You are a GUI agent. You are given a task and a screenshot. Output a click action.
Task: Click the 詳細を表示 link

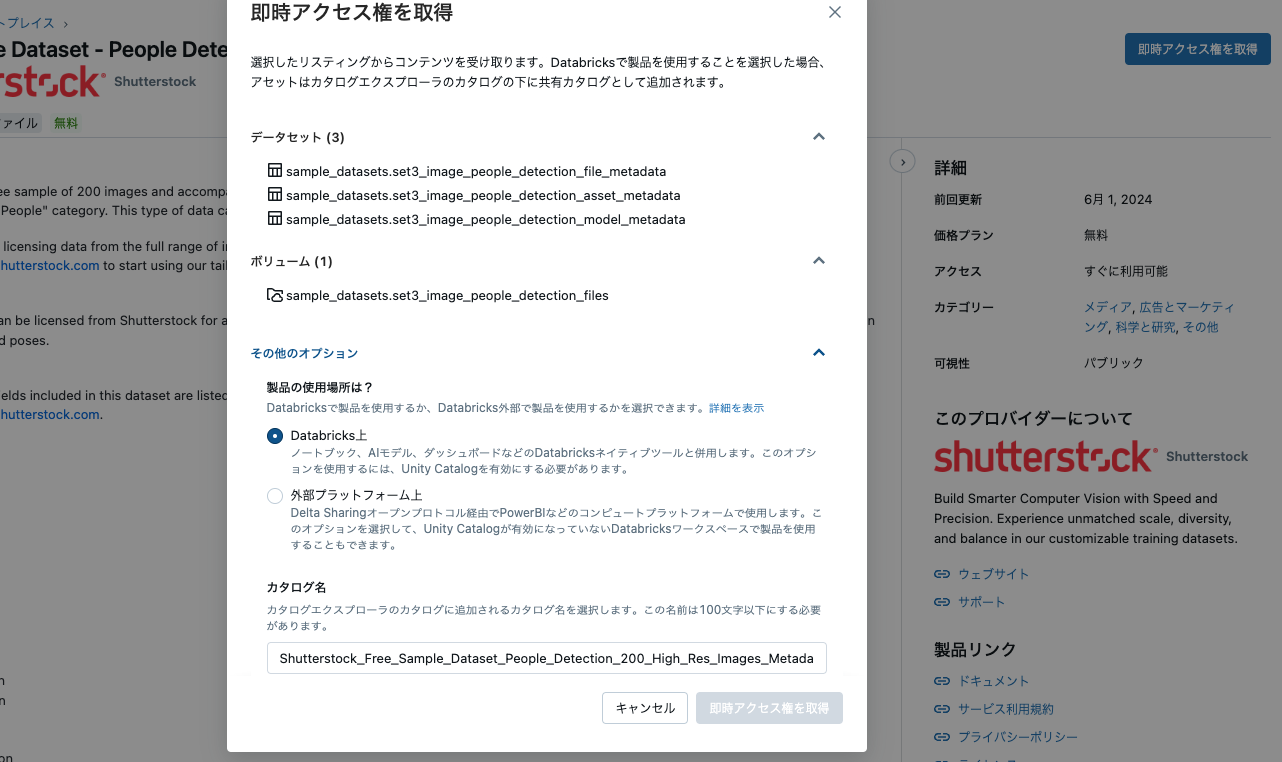pyautogui.click(x=736, y=407)
